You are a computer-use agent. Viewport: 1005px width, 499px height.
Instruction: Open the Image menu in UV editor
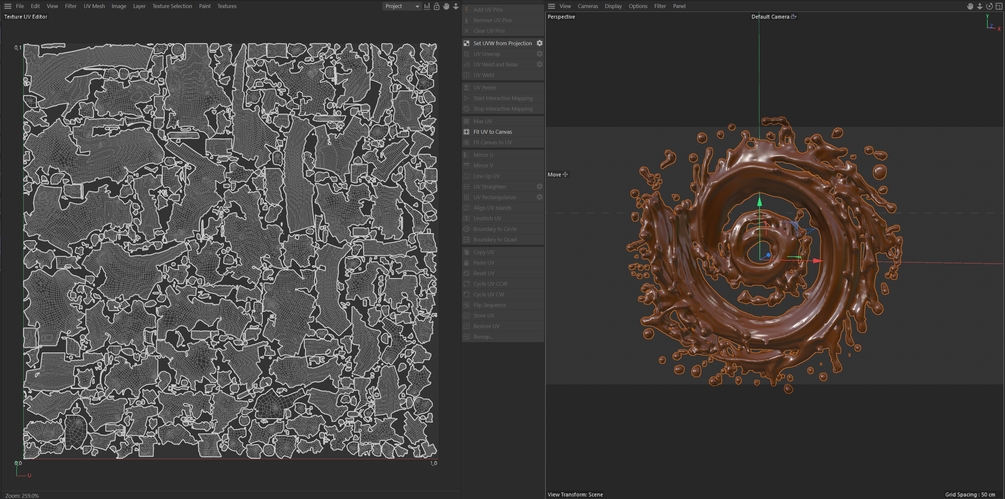pos(119,6)
